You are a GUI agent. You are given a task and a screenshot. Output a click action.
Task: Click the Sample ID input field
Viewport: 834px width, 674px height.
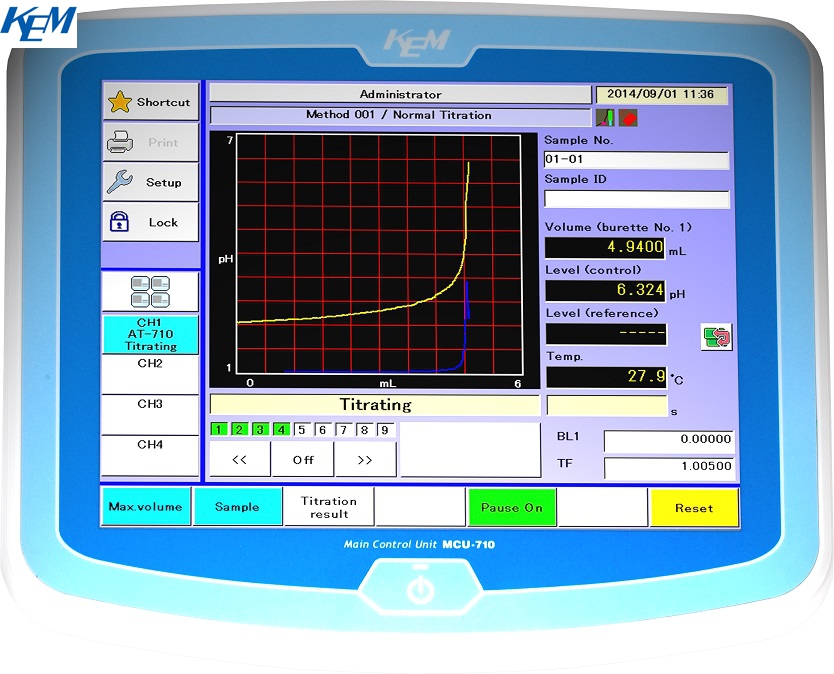(636, 199)
